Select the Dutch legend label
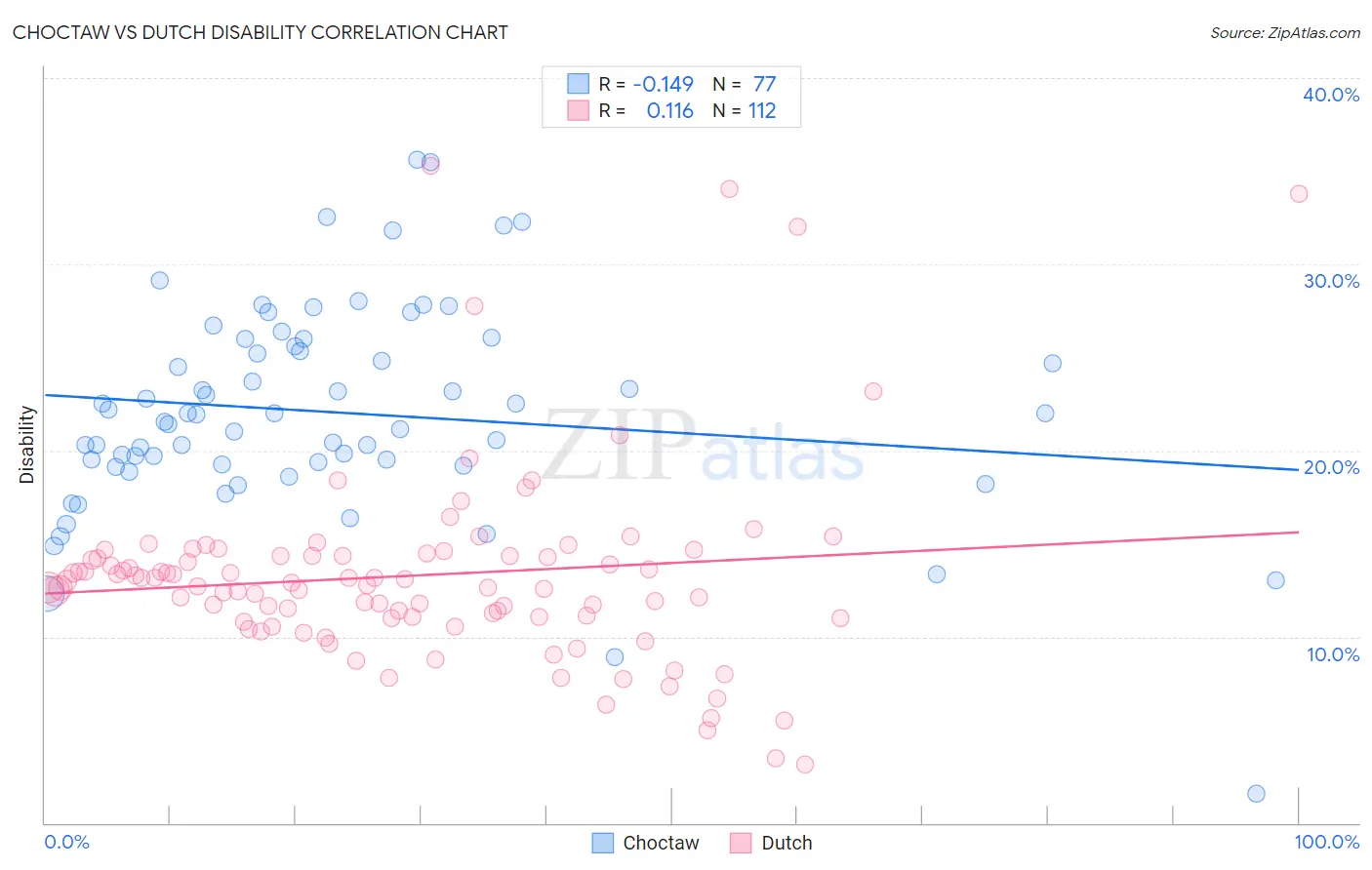 [x=787, y=843]
